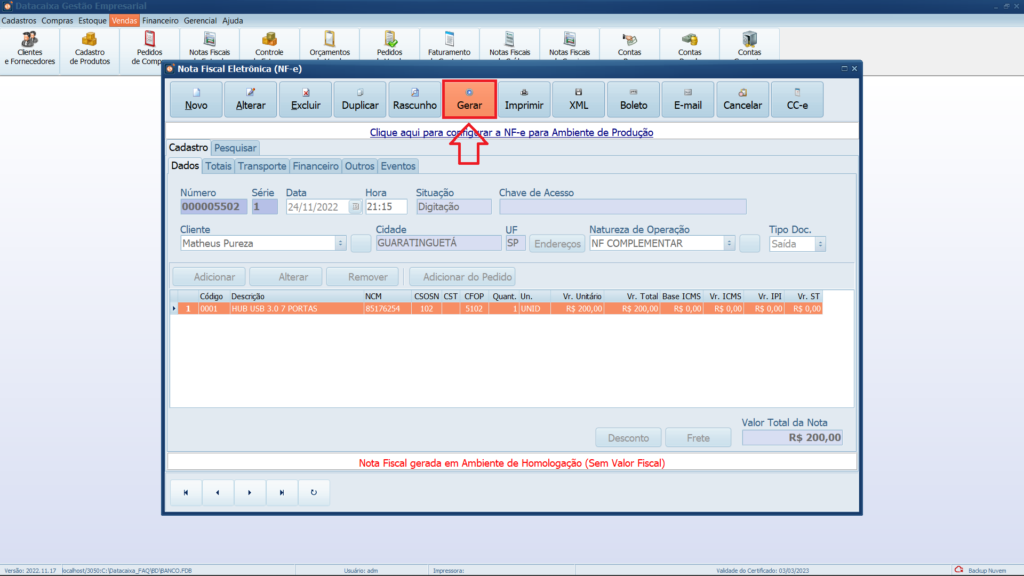Viewport: 1024px width, 576px height.
Task: Expand the Cliente dropdown
Action: coord(340,243)
